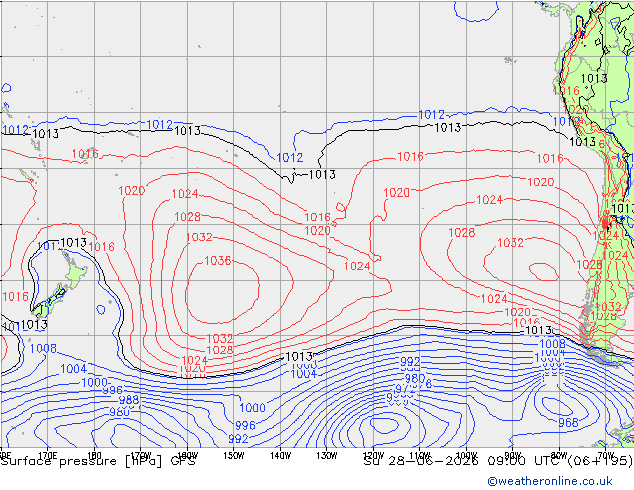Click the 130W longitude label
Image resolution: width=634 pixels, height=490 pixels.
tap(327, 456)
